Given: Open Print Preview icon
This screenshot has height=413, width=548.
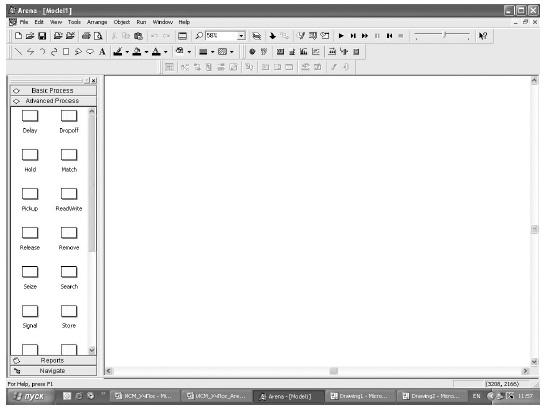Looking at the screenshot, I should click(x=99, y=36).
